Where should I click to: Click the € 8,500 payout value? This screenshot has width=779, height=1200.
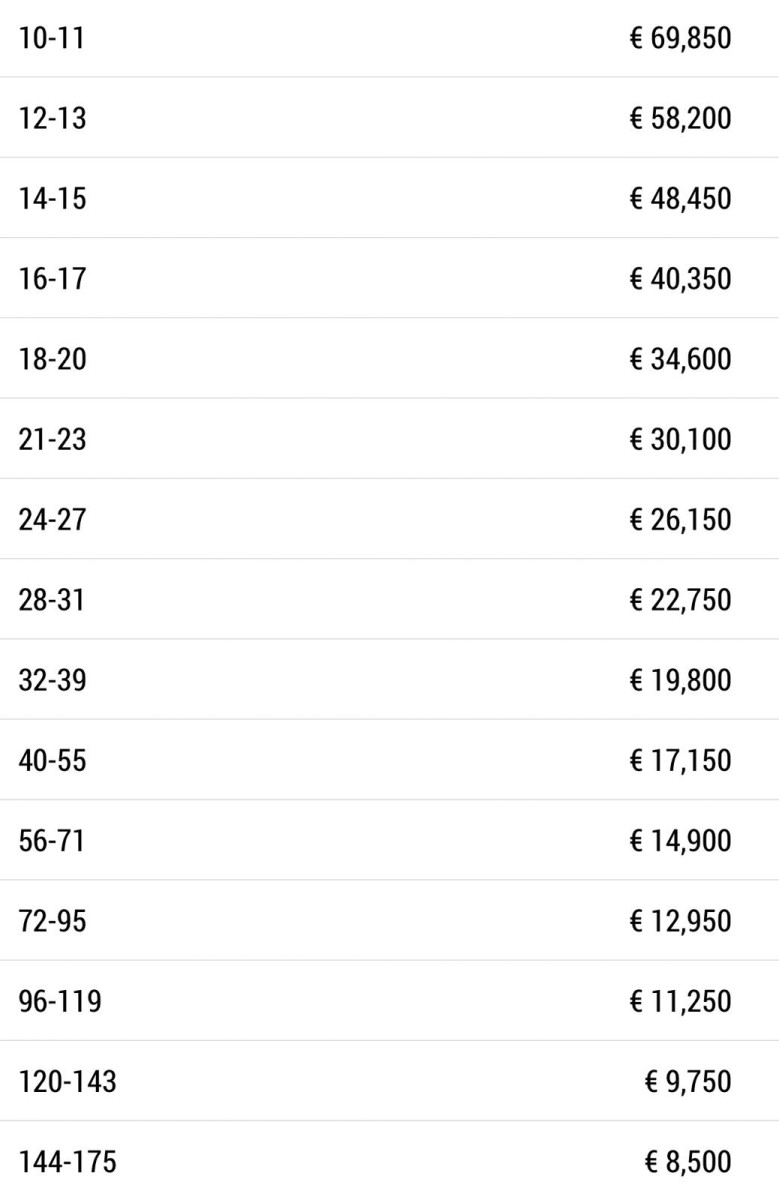pyautogui.click(x=688, y=1162)
